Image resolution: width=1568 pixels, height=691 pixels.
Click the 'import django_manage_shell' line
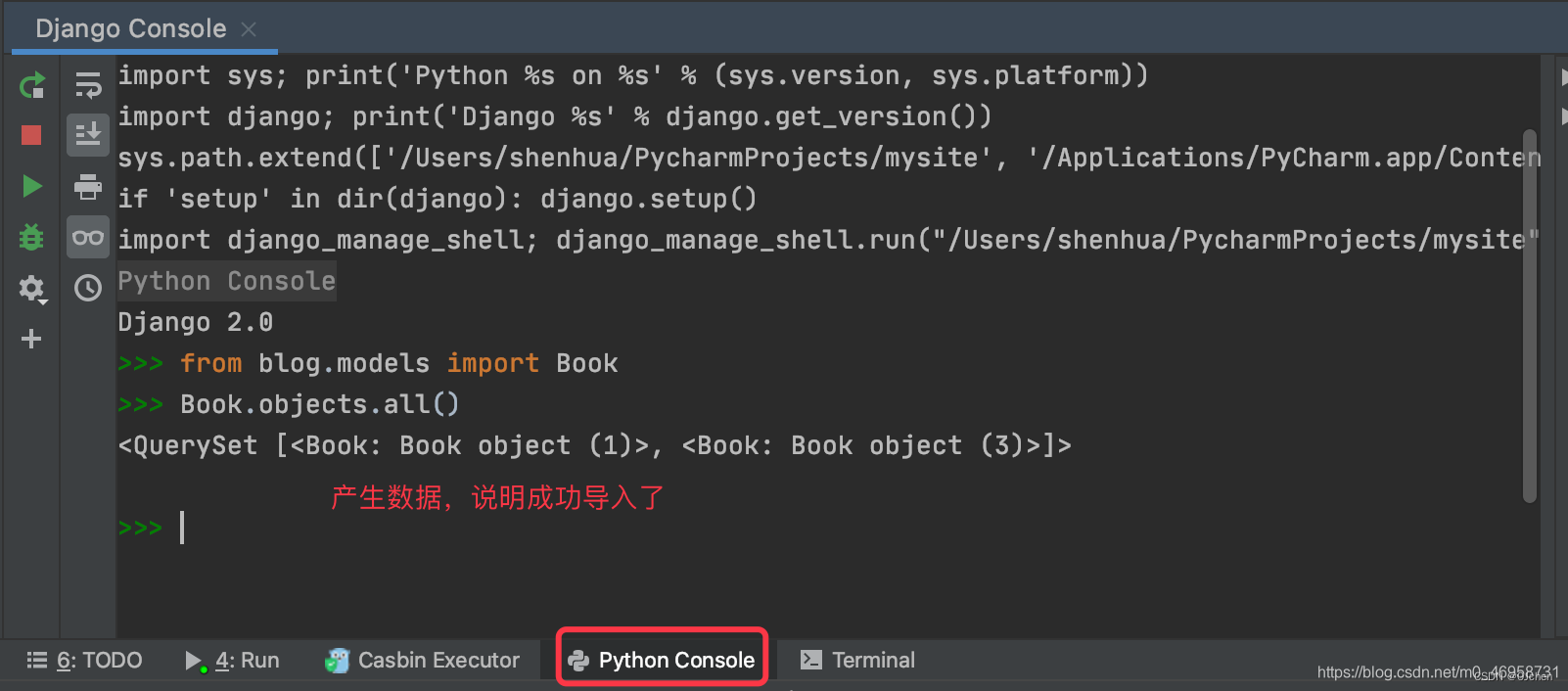coord(828,240)
